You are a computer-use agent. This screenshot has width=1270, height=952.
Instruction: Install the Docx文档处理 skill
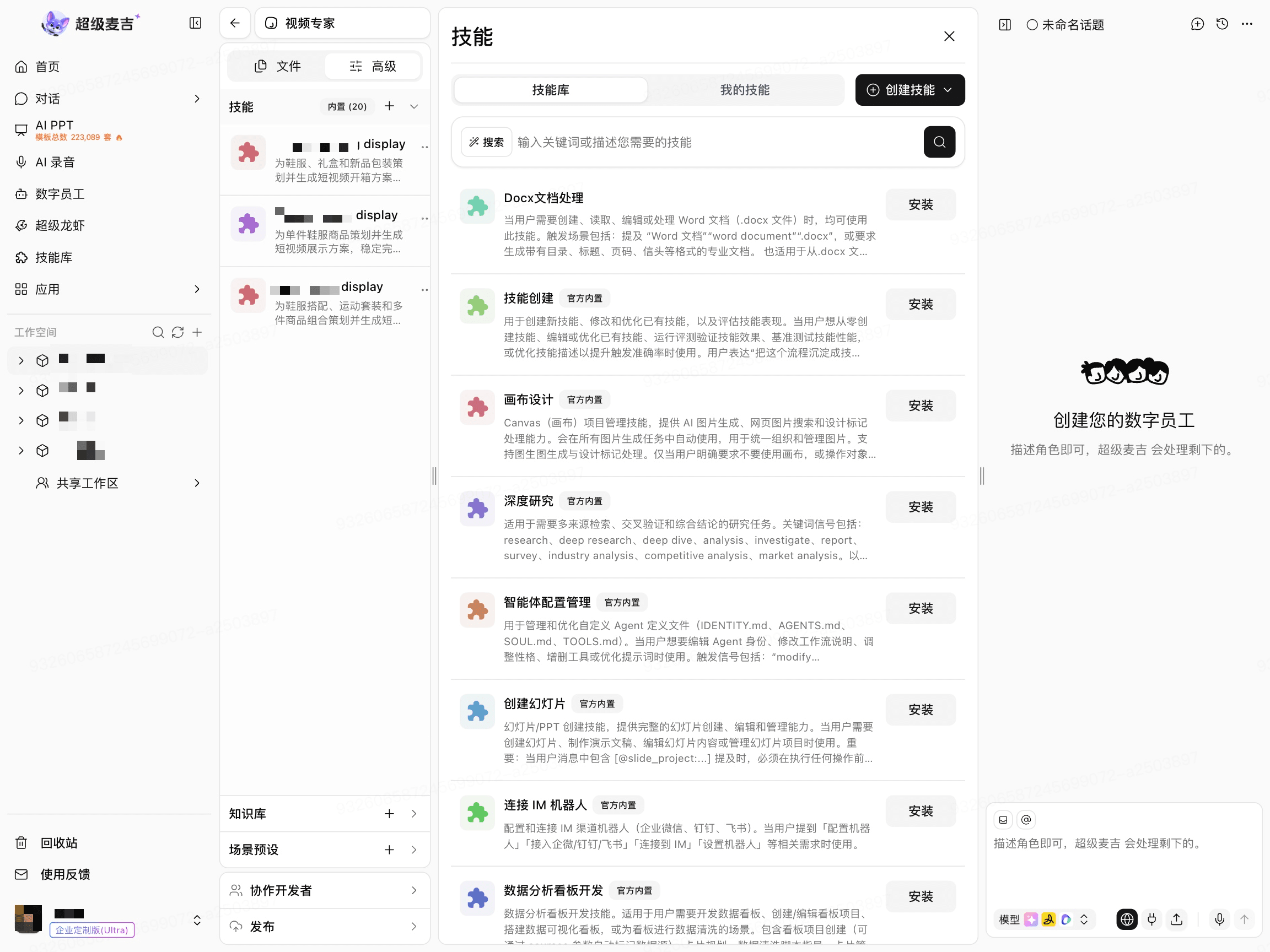(x=921, y=204)
